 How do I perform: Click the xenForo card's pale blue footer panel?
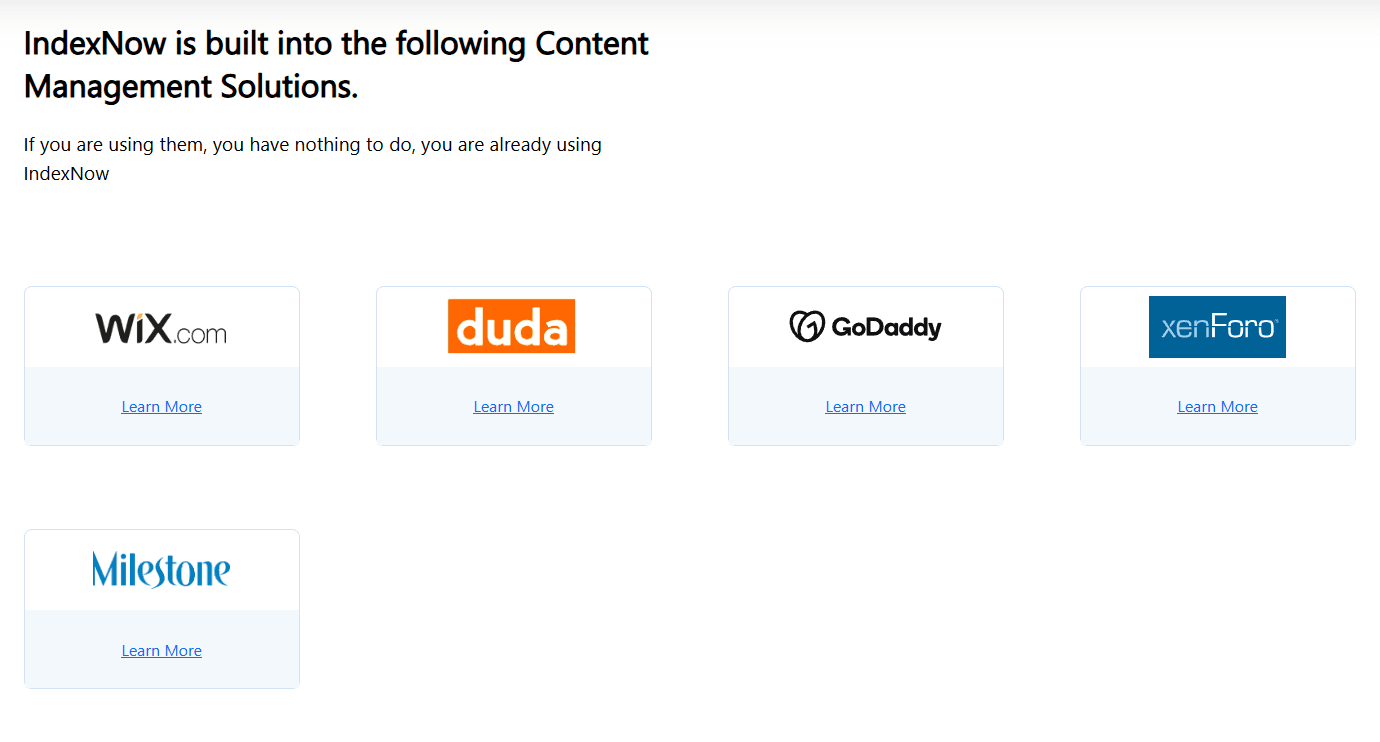(x=1218, y=406)
